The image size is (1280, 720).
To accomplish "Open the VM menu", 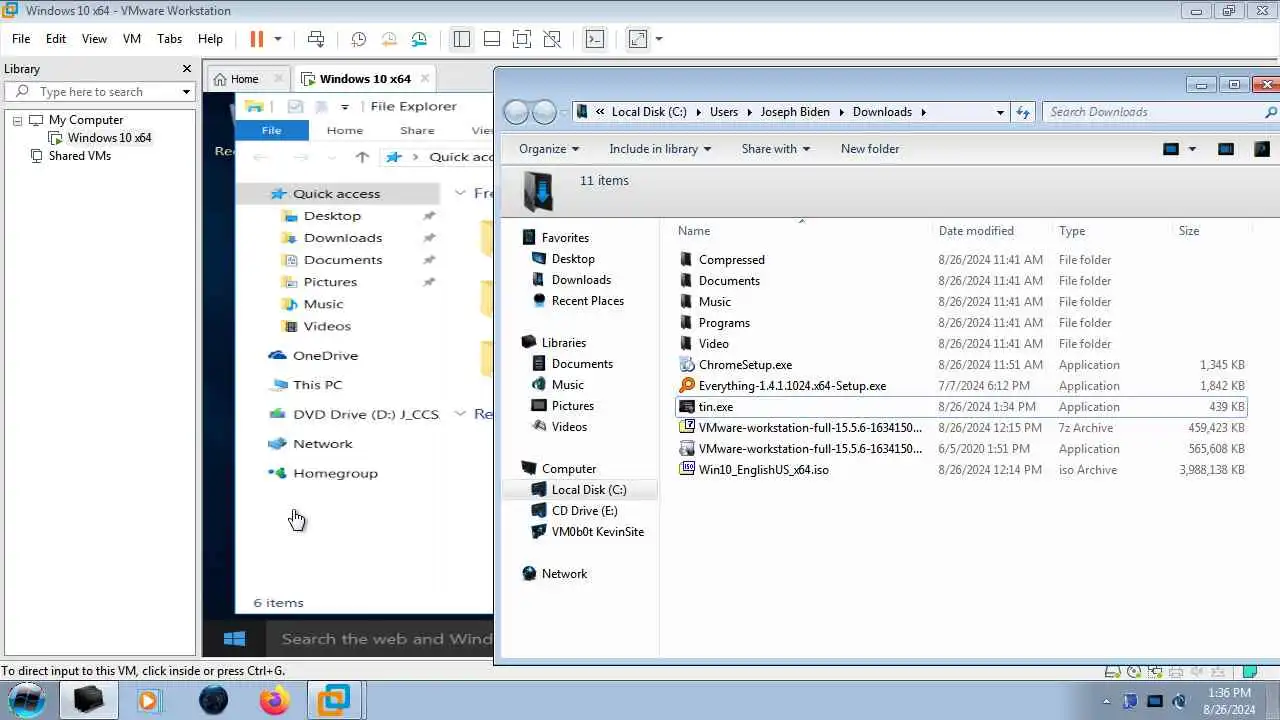I will [132, 39].
